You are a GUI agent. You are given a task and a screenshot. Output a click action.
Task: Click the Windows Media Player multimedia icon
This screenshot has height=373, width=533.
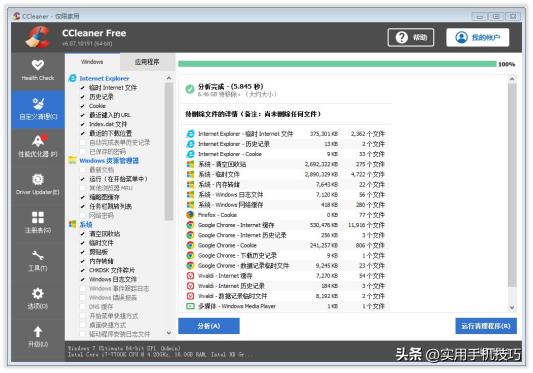click(190, 306)
